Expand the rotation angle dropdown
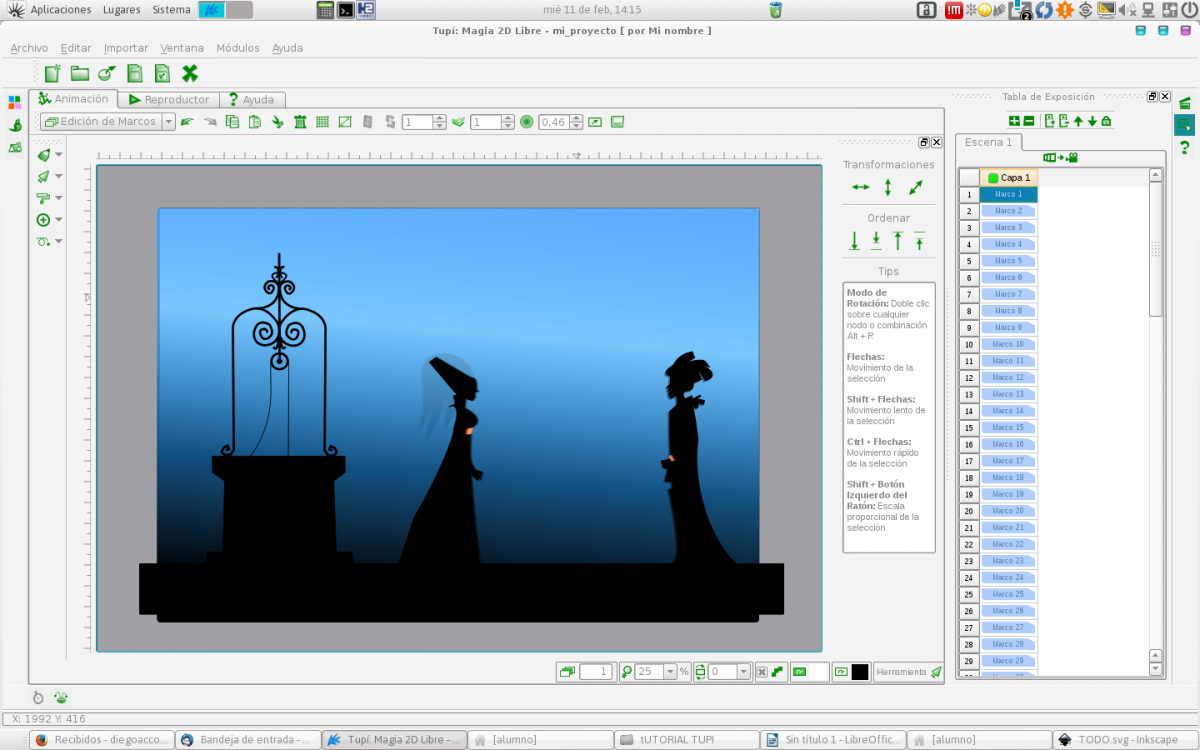 pos(743,672)
